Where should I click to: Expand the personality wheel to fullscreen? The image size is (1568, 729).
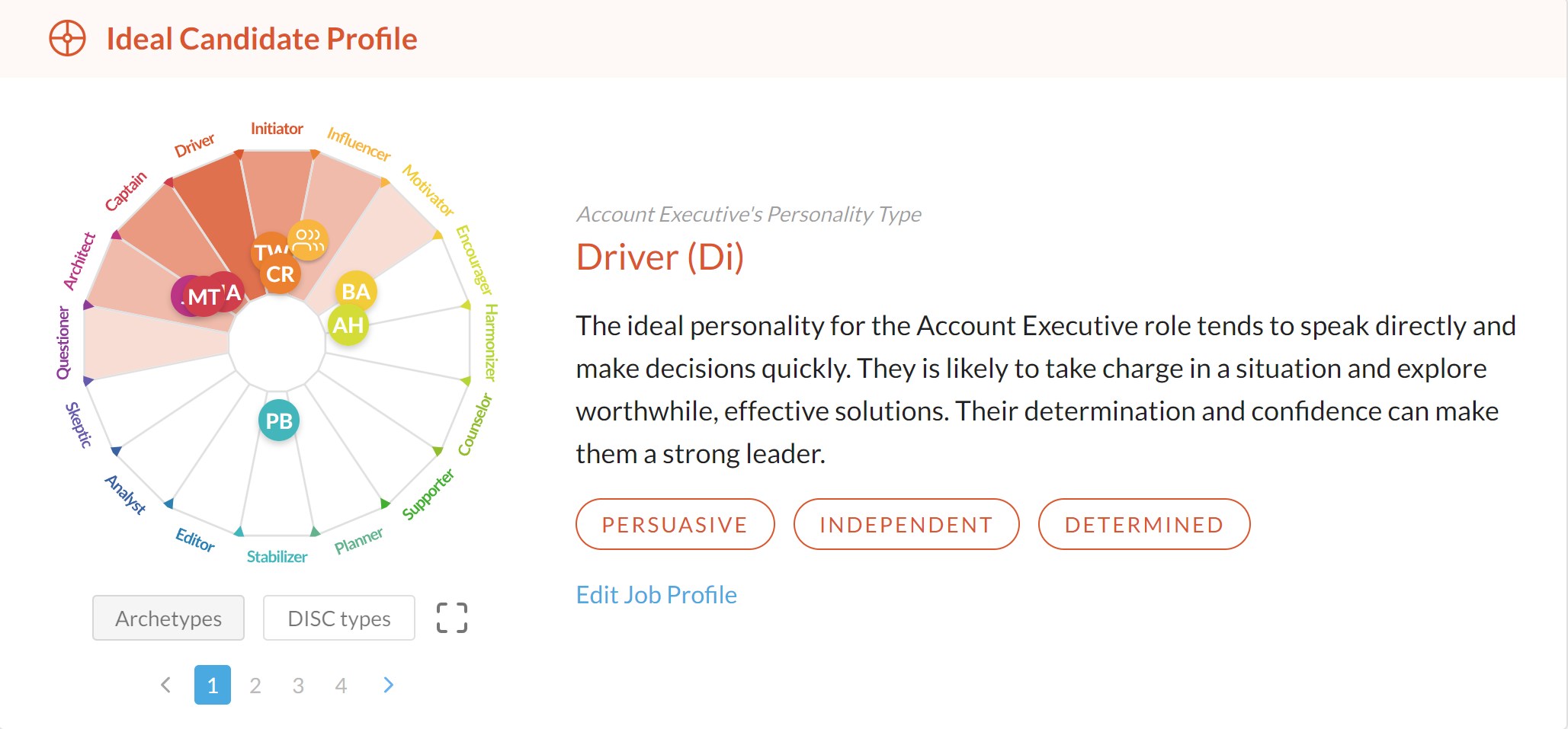tap(451, 618)
